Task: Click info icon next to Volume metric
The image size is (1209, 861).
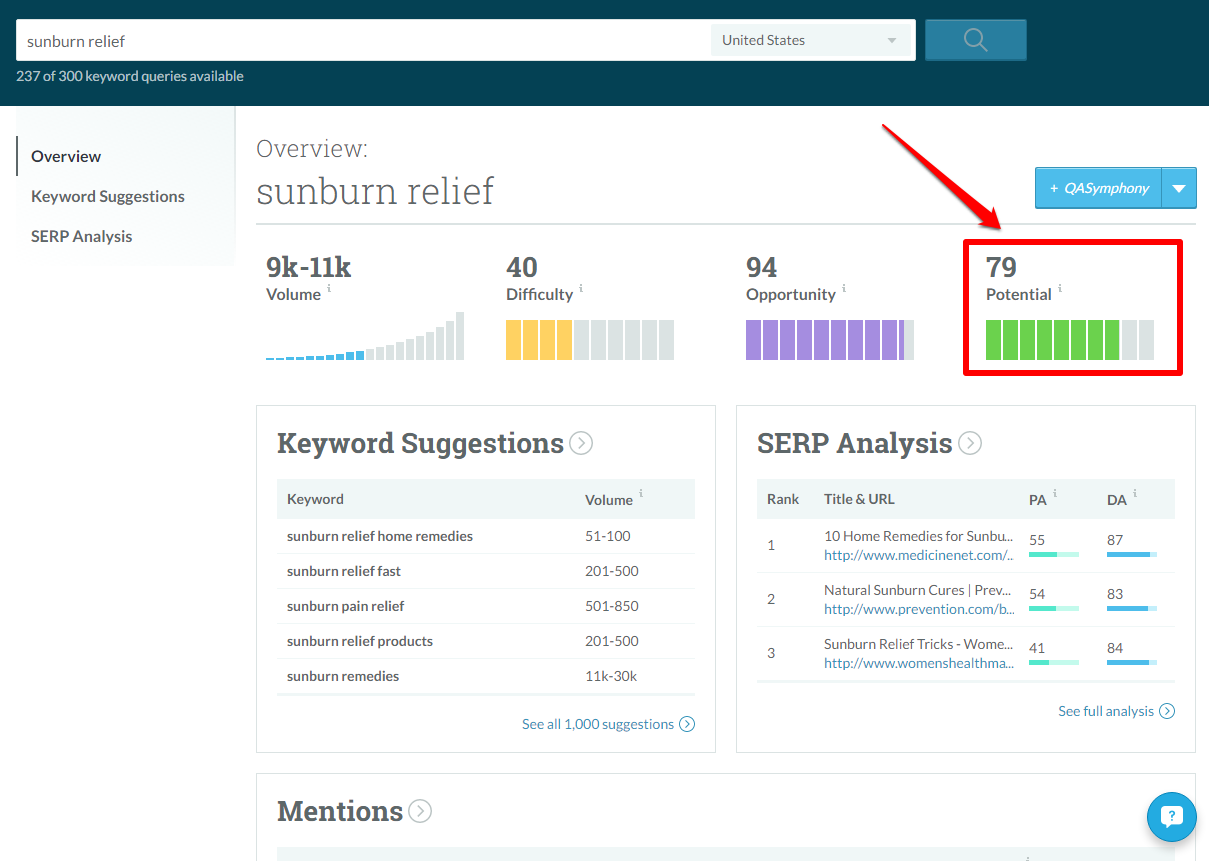Action: tap(329, 288)
